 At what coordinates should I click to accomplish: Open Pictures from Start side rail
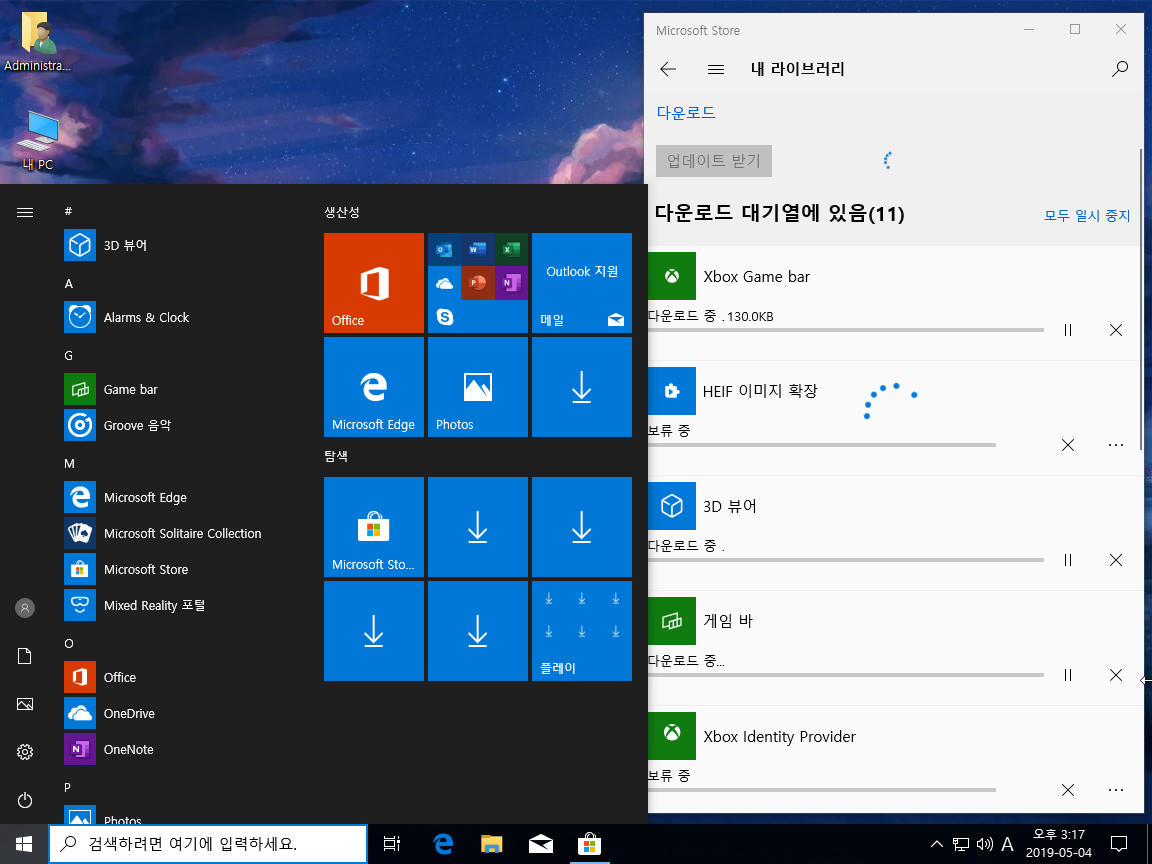[x=25, y=704]
